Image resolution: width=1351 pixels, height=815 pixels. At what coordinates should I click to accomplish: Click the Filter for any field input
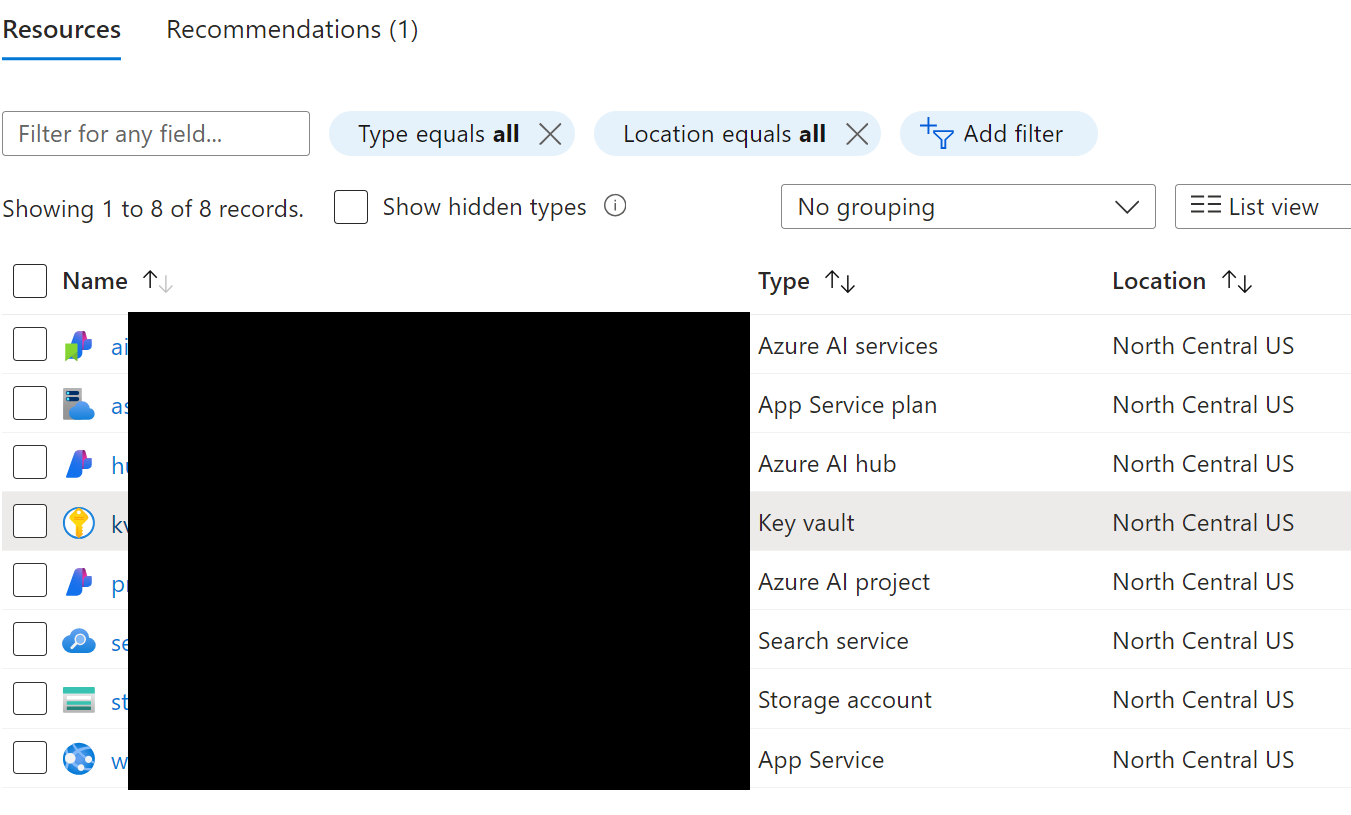click(x=155, y=133)
